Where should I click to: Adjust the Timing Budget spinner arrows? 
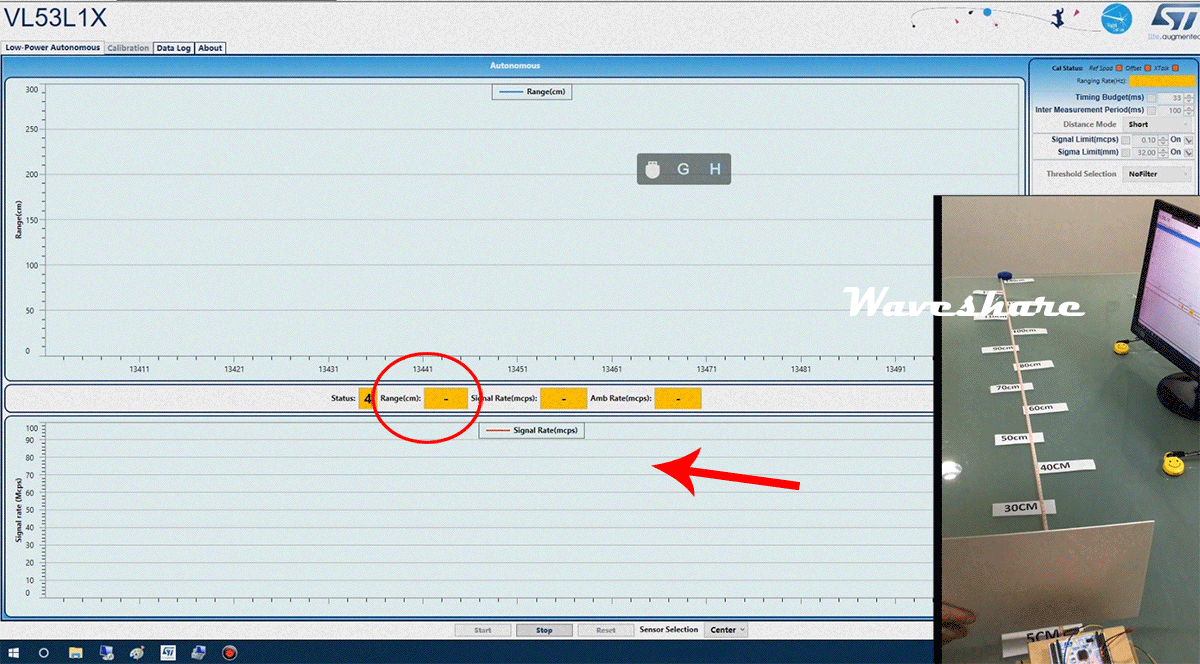(x=1188, y=98)
